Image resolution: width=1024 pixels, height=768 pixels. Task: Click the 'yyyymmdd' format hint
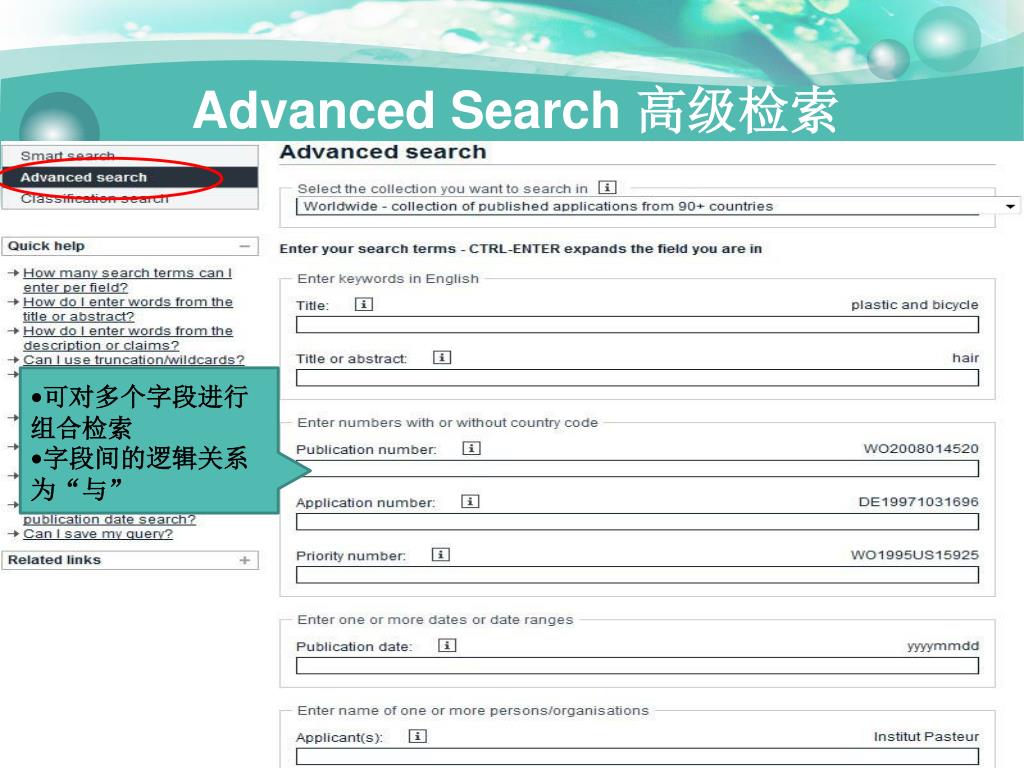(x=943, y=647)
